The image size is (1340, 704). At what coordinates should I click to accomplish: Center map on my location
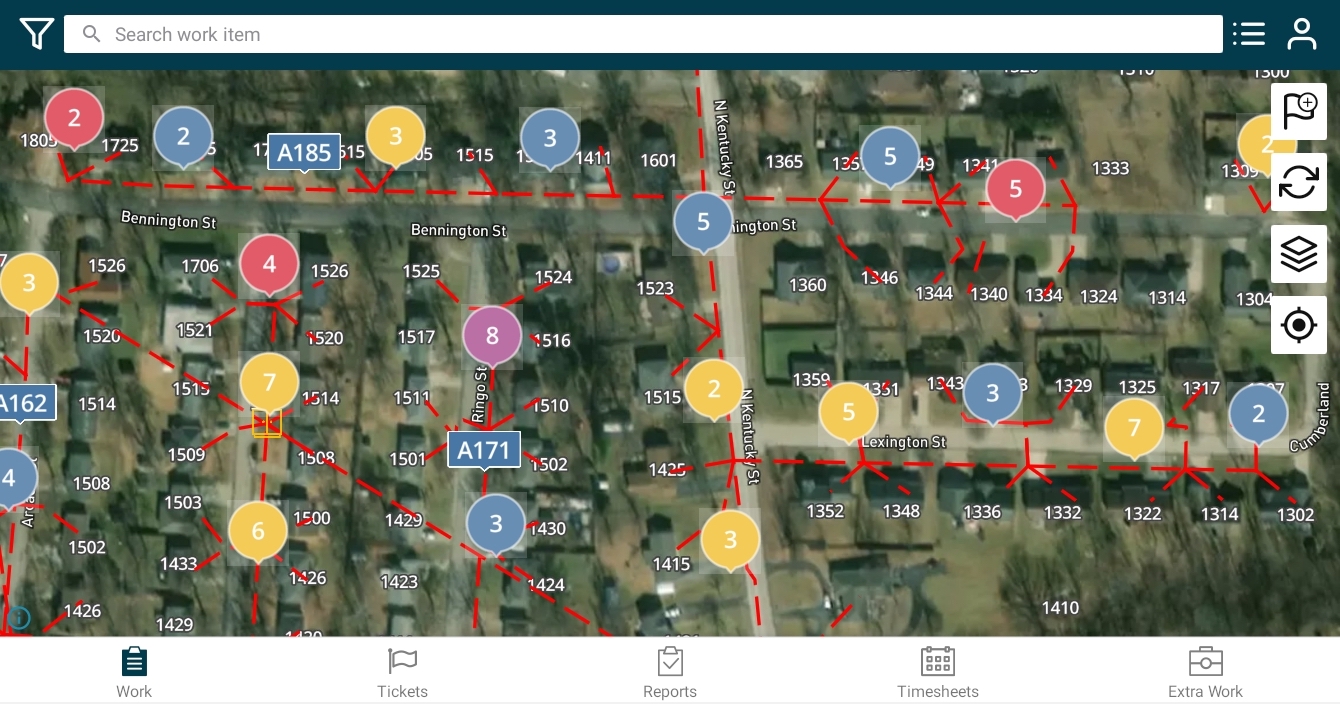click(1299, 325)
